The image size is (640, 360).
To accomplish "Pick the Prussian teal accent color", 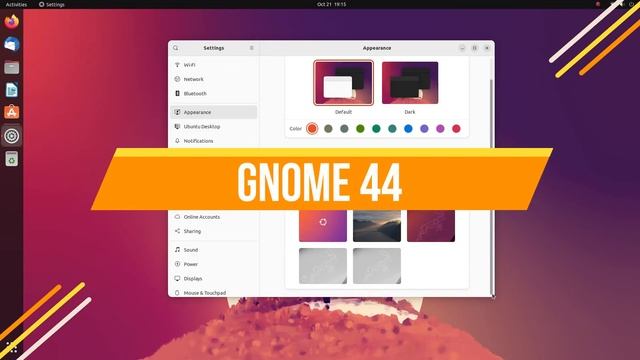I will click(x=392, y=129).
